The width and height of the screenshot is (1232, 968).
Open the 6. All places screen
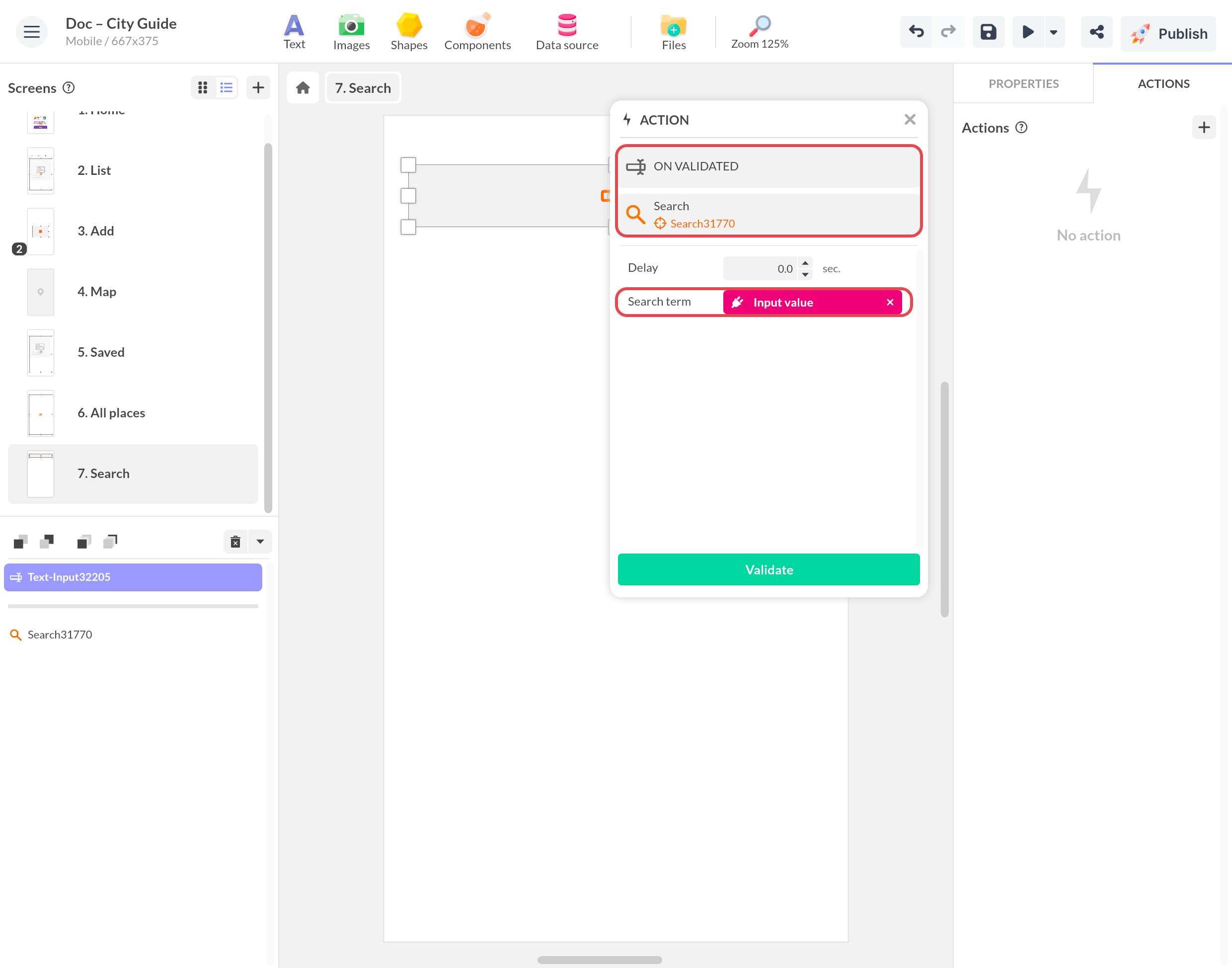[133, 413]
